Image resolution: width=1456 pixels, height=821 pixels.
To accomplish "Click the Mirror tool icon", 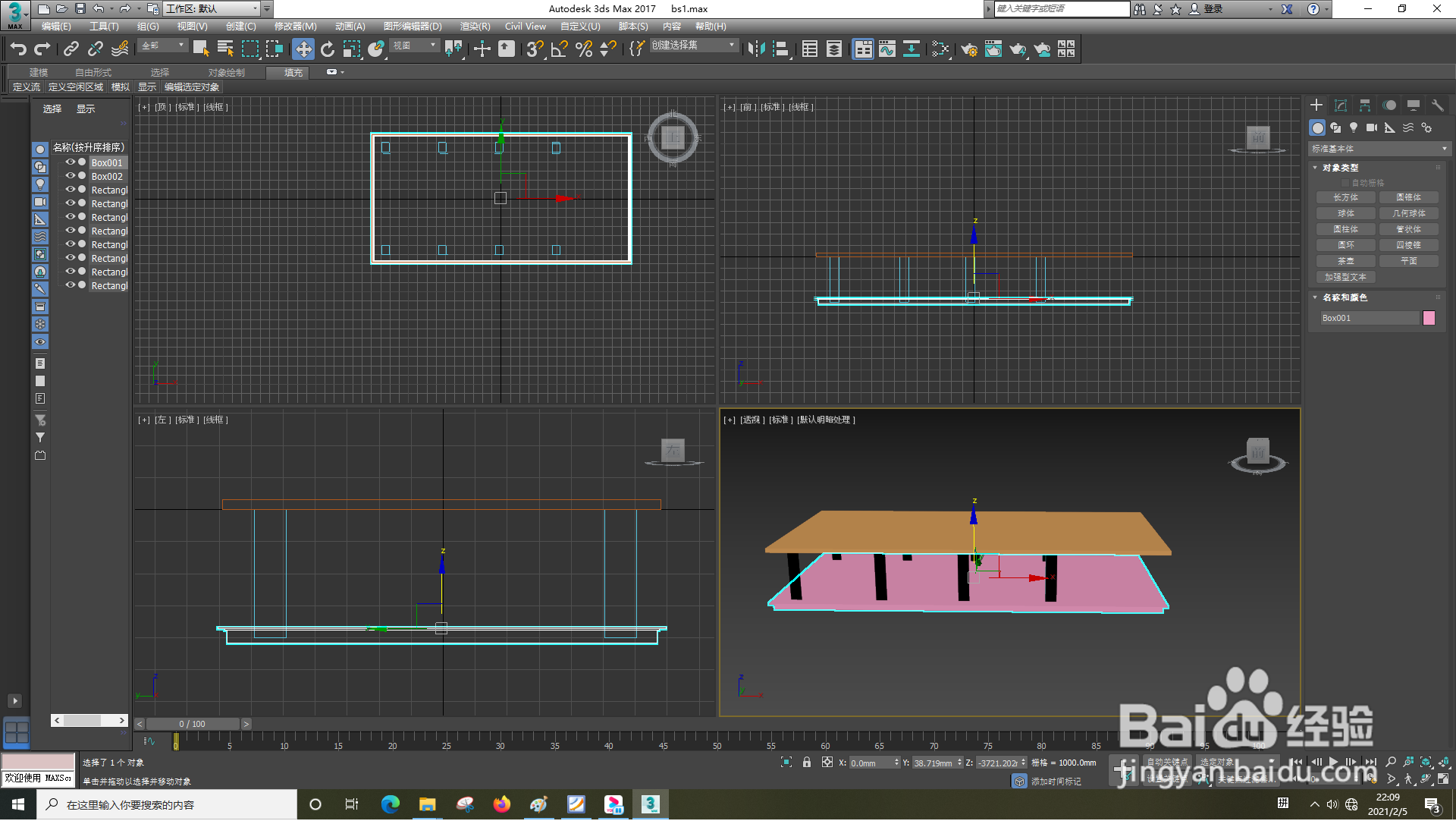I will point(756,49).
